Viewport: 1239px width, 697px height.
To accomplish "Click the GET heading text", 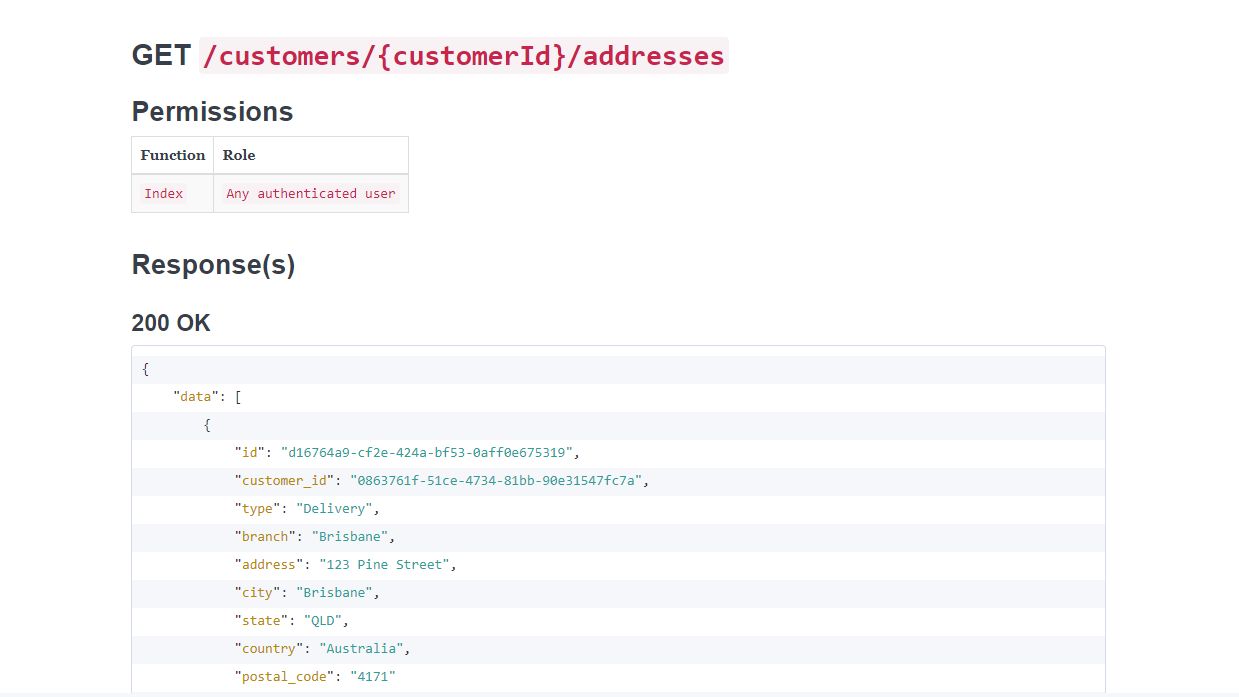I will [x=161, y=55].
